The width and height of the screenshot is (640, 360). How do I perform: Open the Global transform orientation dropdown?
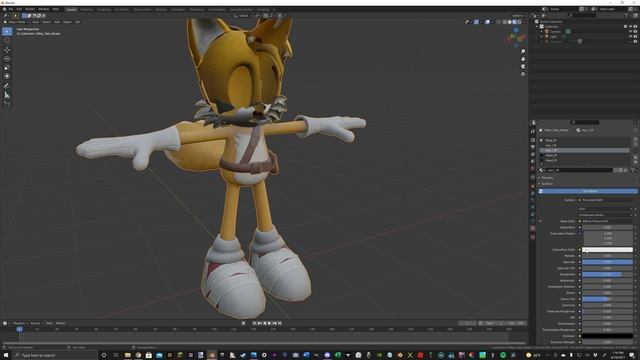[244, 16]
